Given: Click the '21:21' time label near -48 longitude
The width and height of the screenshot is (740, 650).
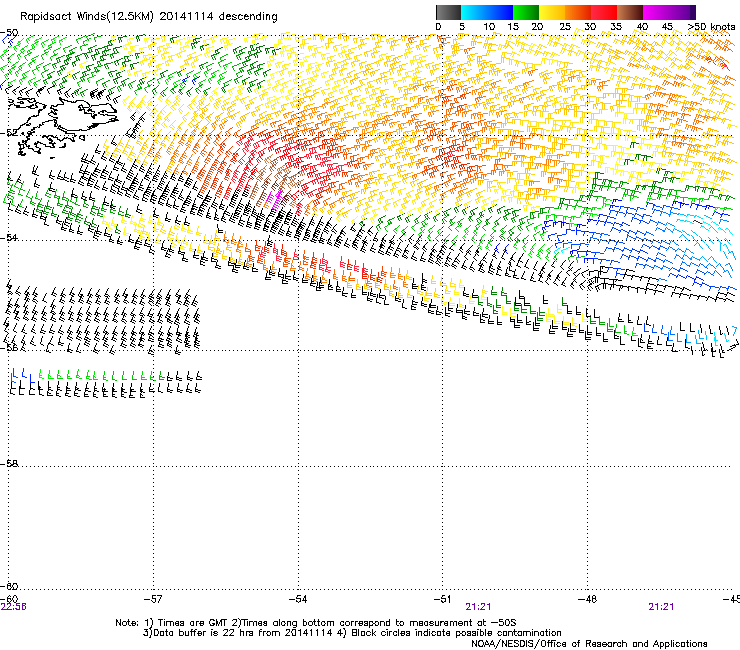Looking at the screenshot, I should click(x=661, y=607).
